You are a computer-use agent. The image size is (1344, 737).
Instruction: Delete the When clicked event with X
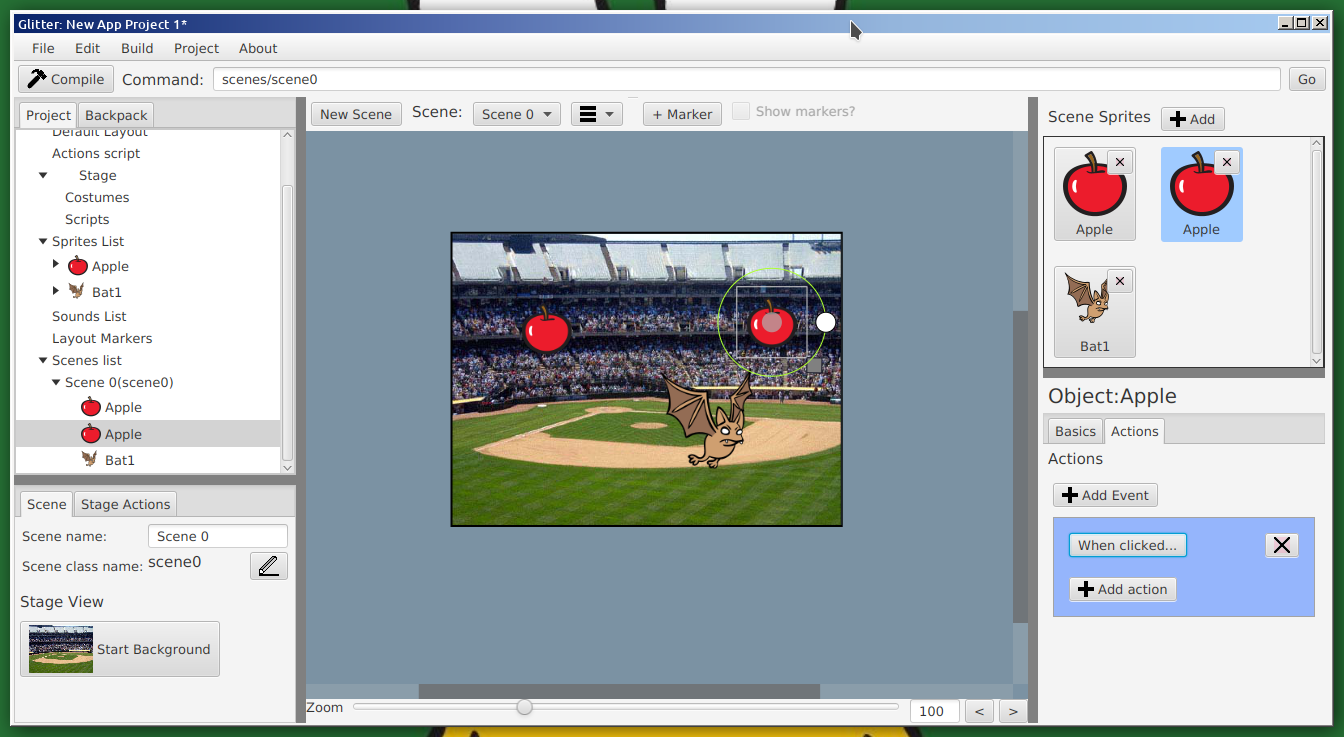click(1281, 545)
